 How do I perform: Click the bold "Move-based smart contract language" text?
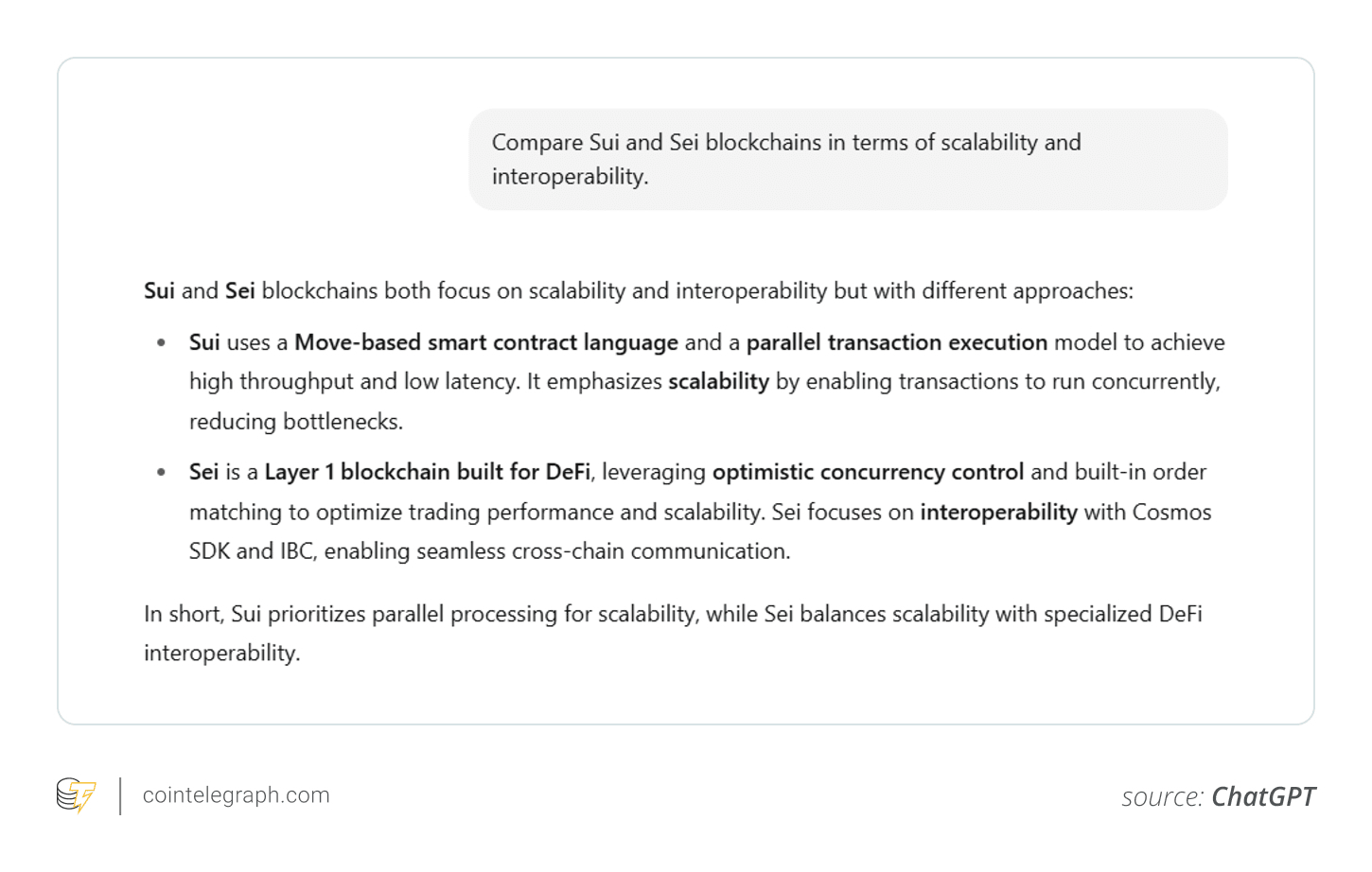[x=486, y=342]
